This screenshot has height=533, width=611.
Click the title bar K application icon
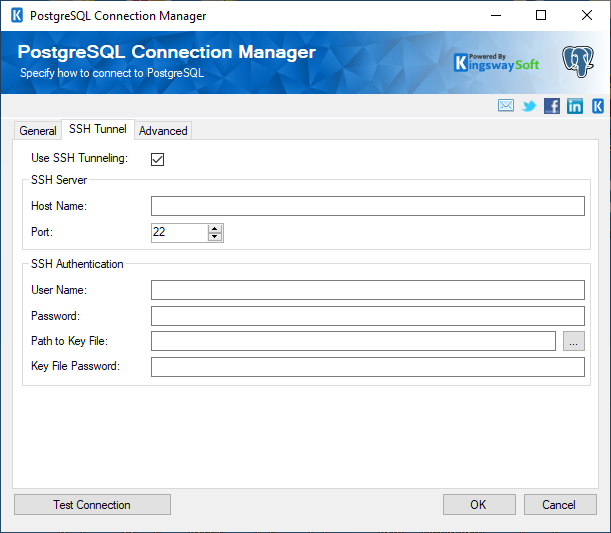(x=17, y=16)
